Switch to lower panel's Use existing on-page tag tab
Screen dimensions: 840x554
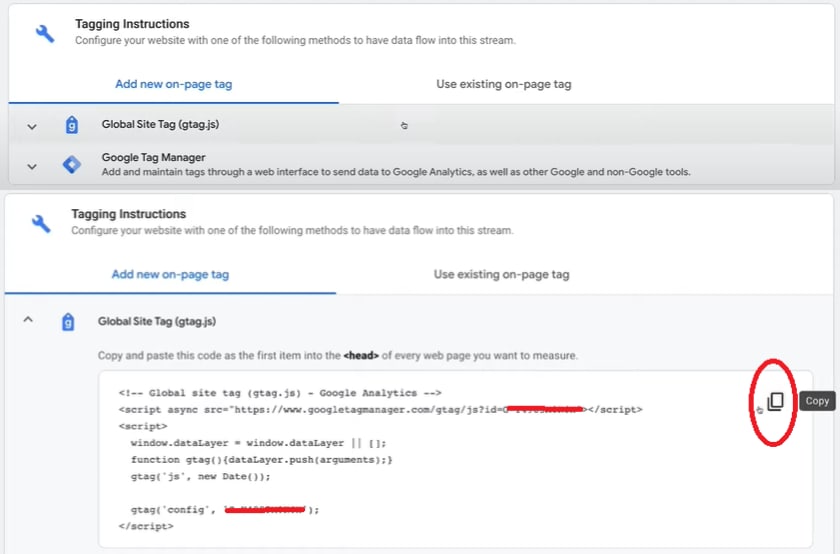(501, 274)
